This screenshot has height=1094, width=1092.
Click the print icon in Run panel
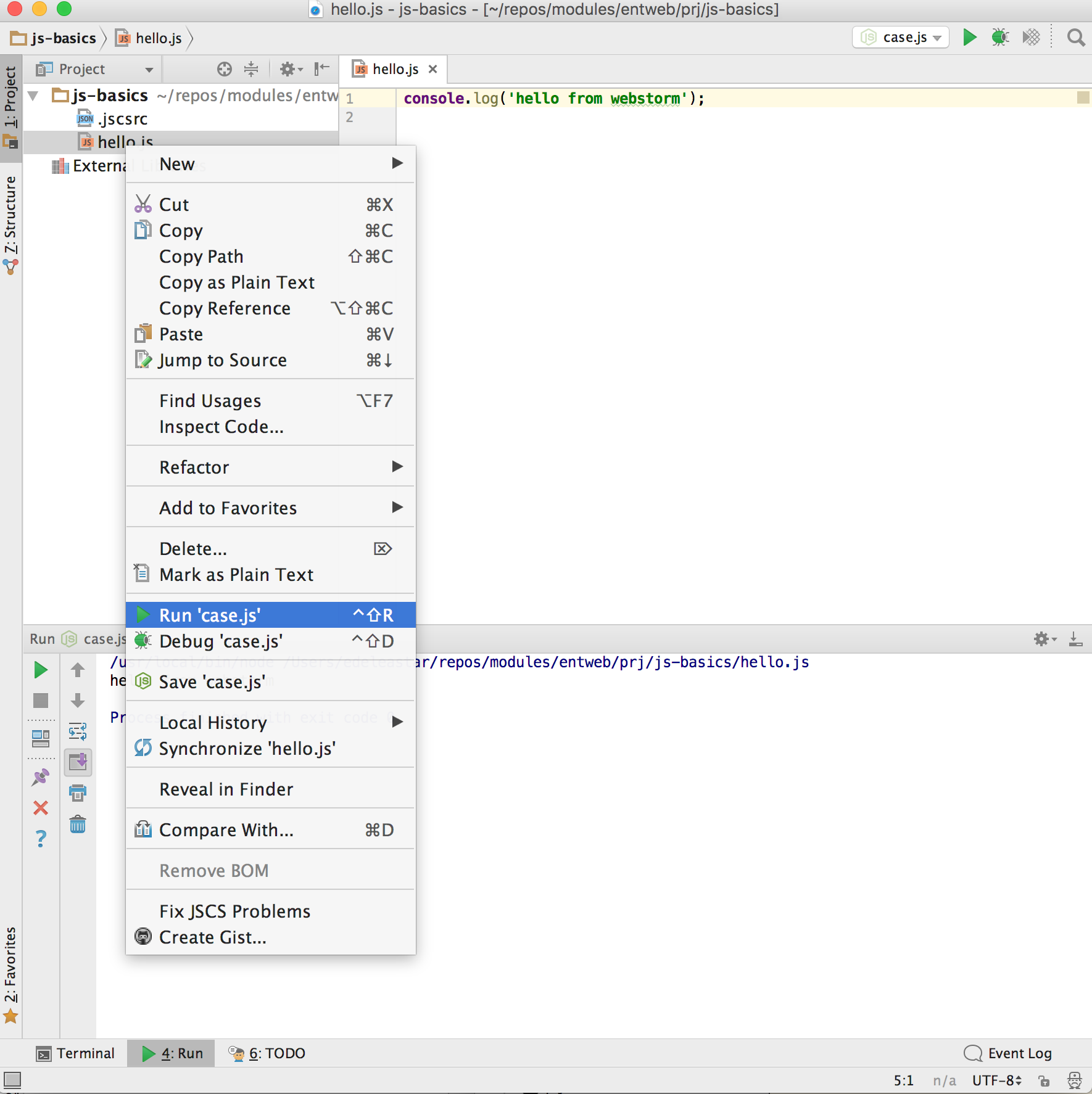tap(78, 793)
